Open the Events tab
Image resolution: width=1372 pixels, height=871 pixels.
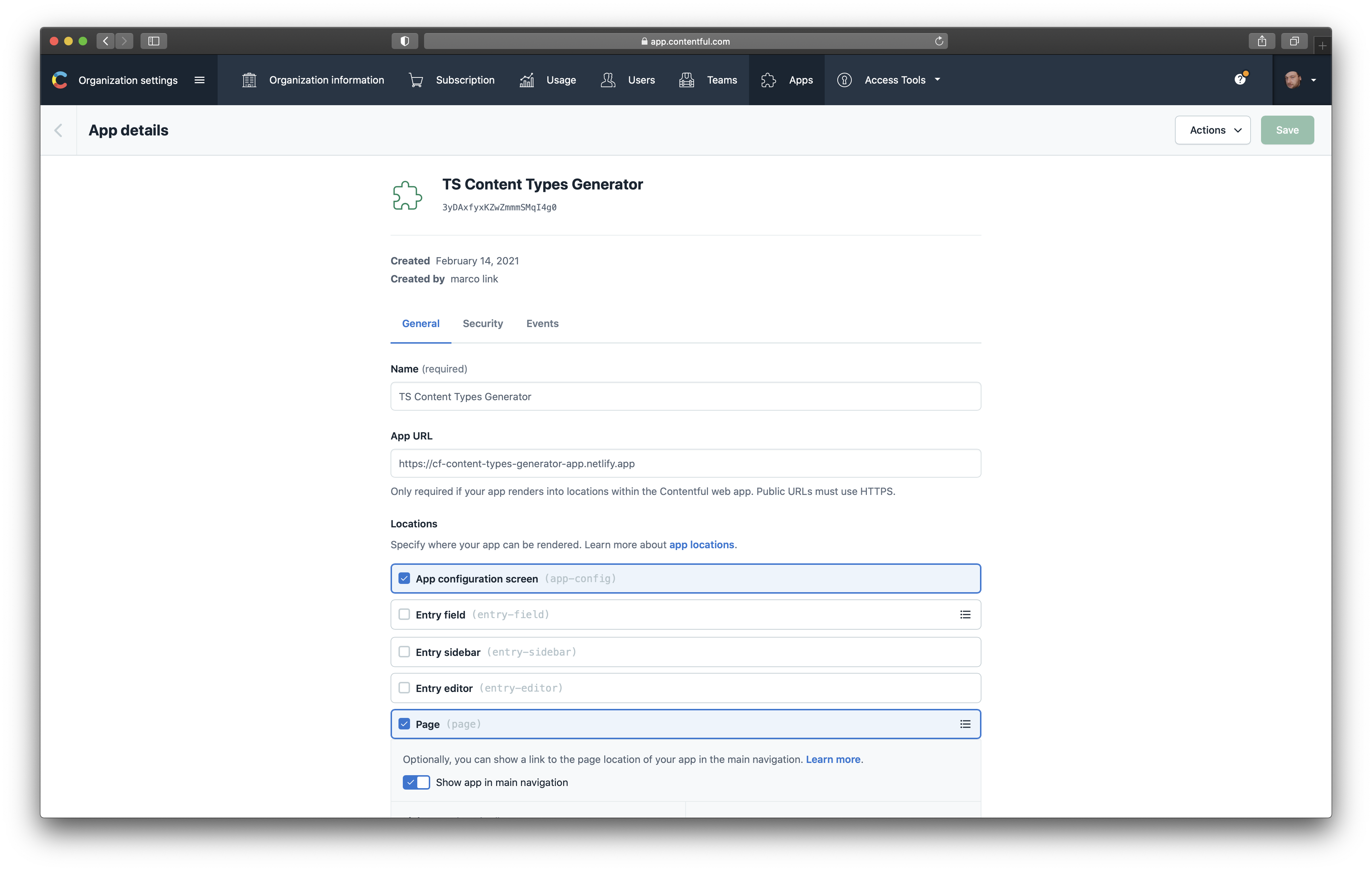(x=542, y=323)
